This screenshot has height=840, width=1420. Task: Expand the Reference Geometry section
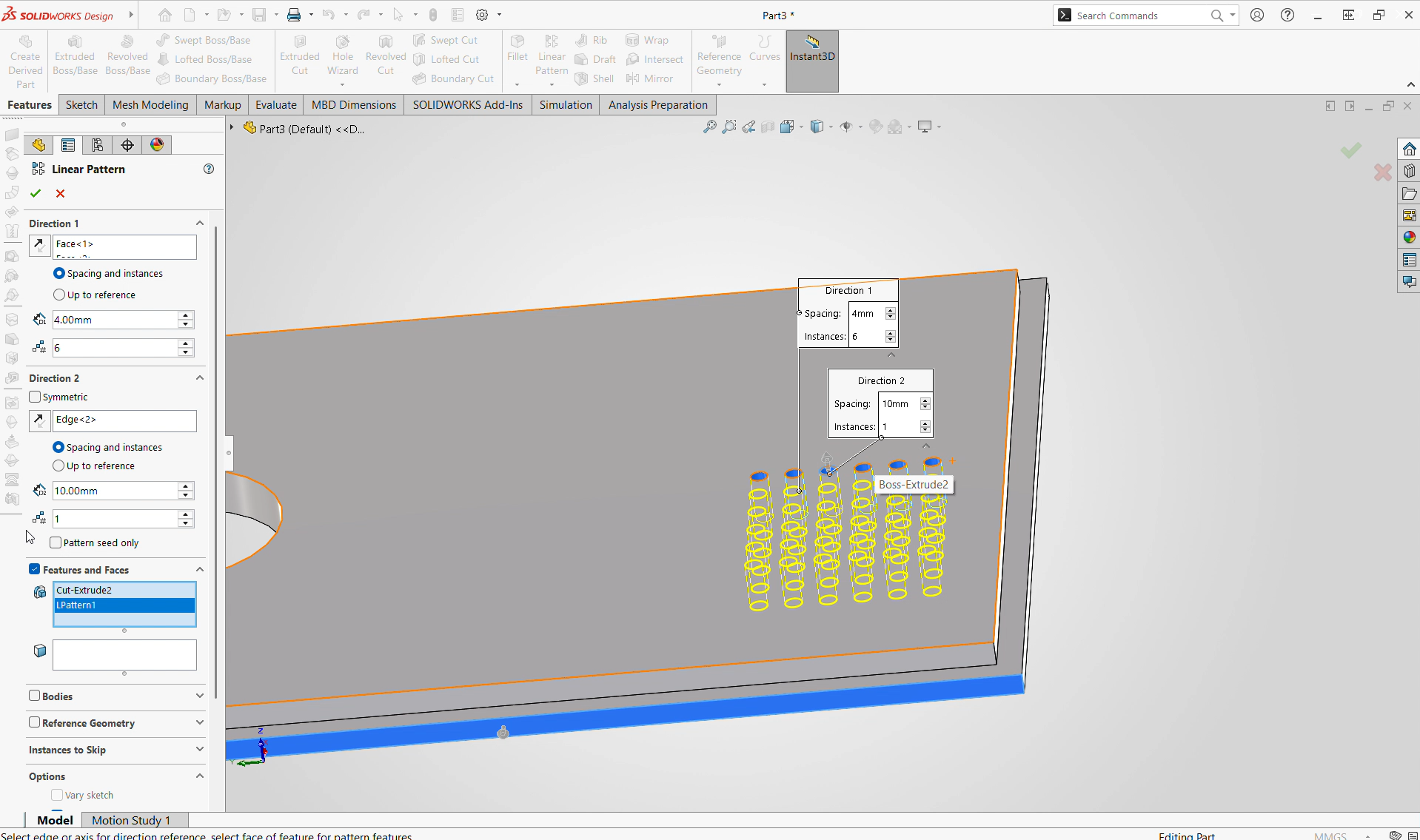(115, 723)
